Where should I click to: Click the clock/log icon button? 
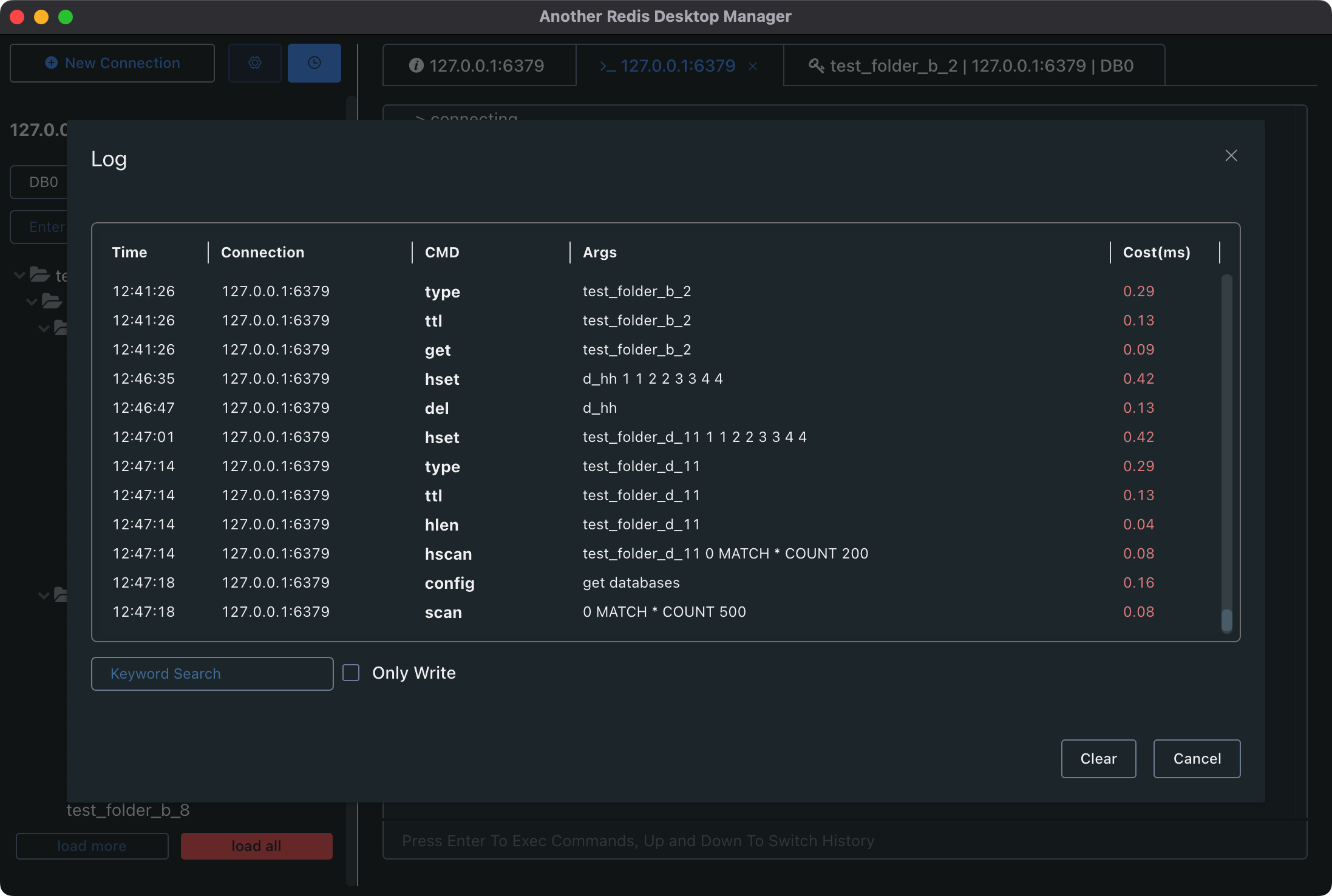314,62
